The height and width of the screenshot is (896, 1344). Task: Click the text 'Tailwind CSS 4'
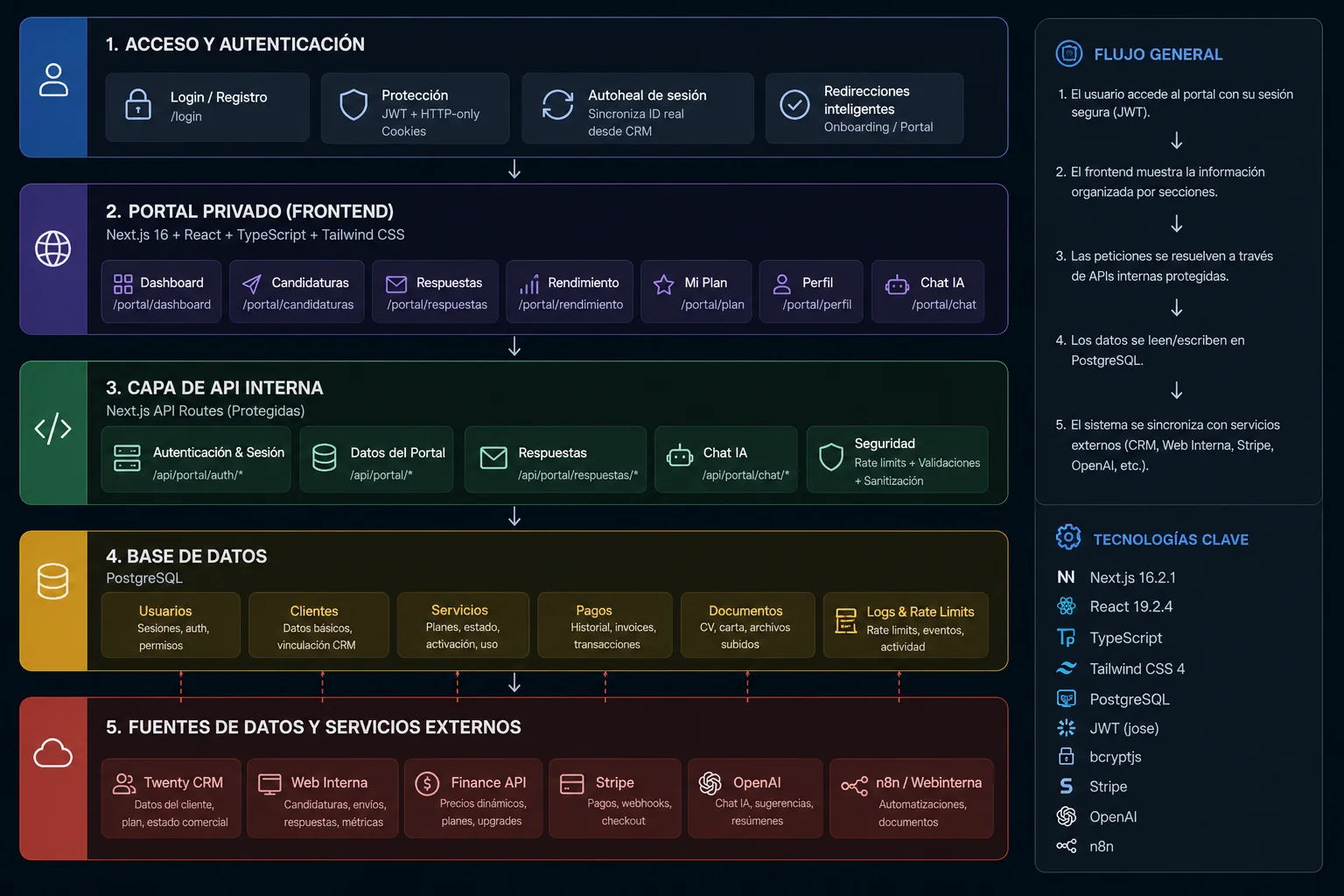pos(1137,668)
